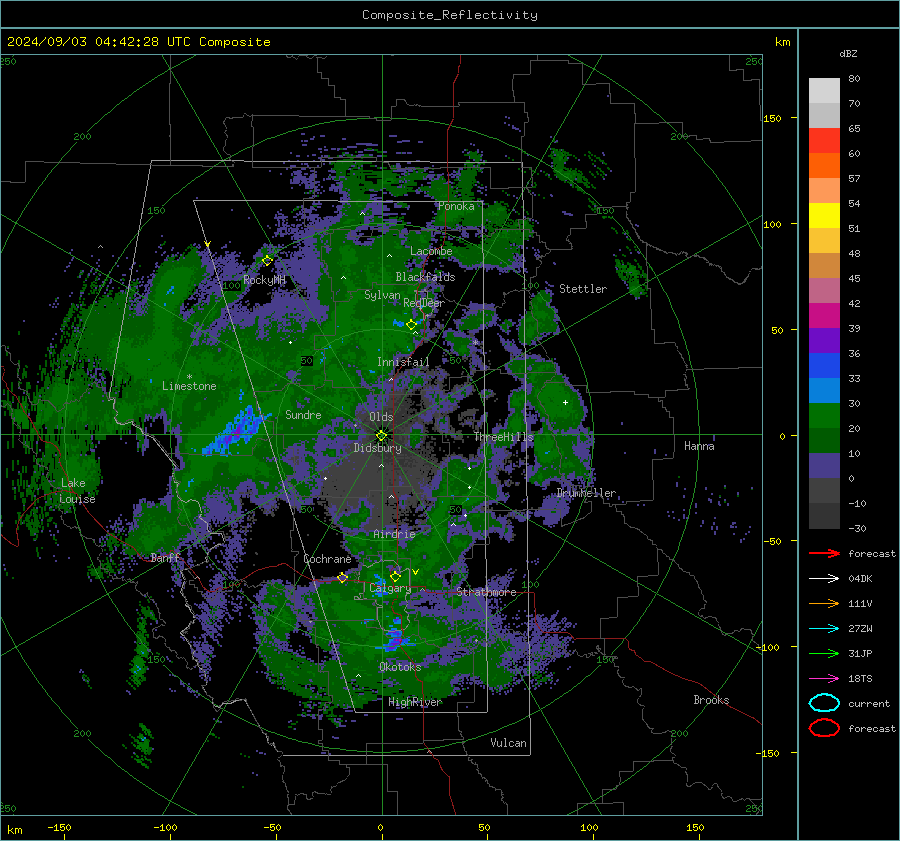Click the Cochrane label

(327, 559)
